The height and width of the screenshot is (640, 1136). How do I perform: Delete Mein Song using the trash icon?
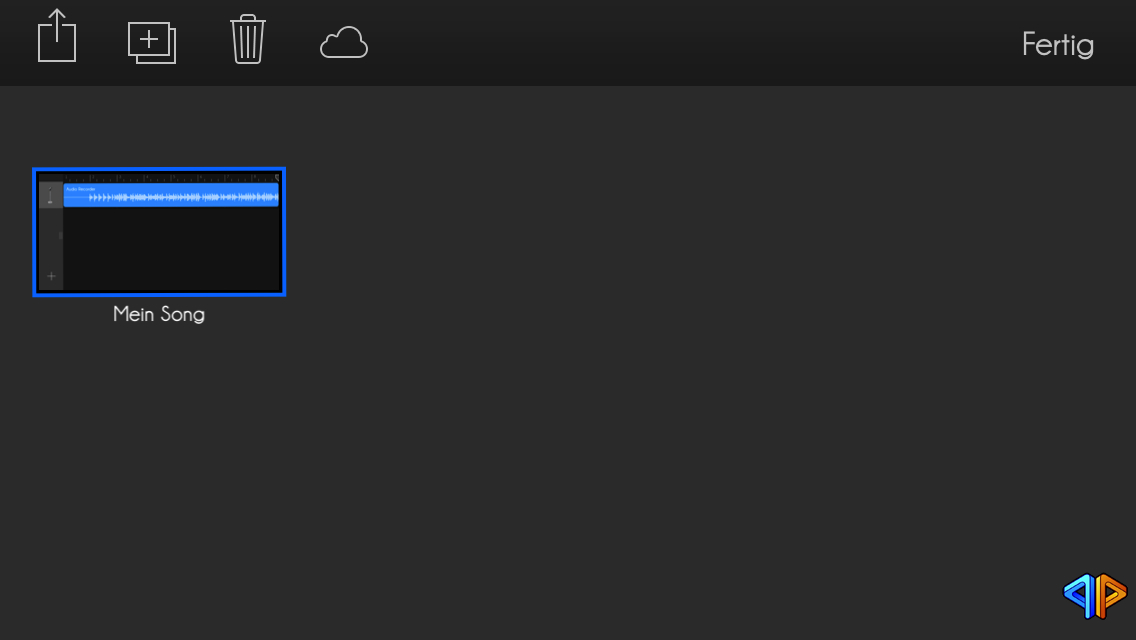click(248, 39)
